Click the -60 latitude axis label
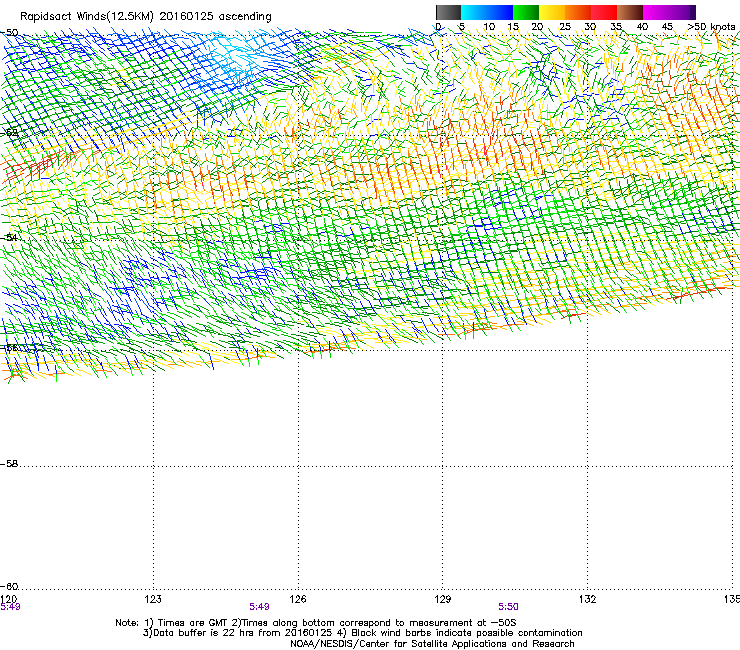This screenshot has height=650, width=740. 9,587
